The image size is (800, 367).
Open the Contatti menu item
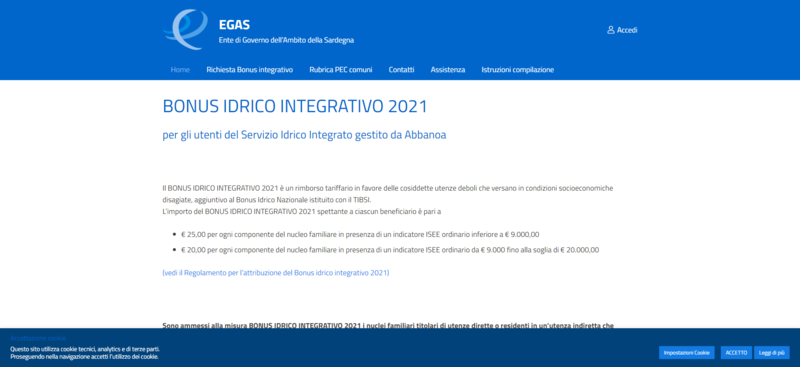click(402, 70)
